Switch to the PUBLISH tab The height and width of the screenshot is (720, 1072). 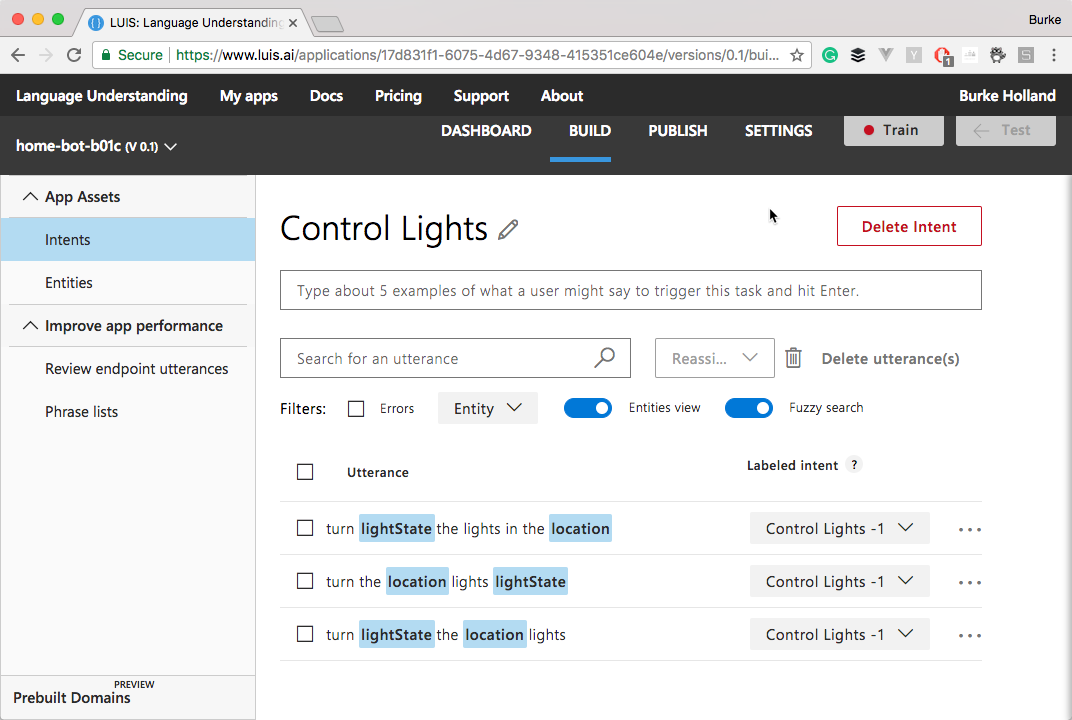(x=677, y=131)
